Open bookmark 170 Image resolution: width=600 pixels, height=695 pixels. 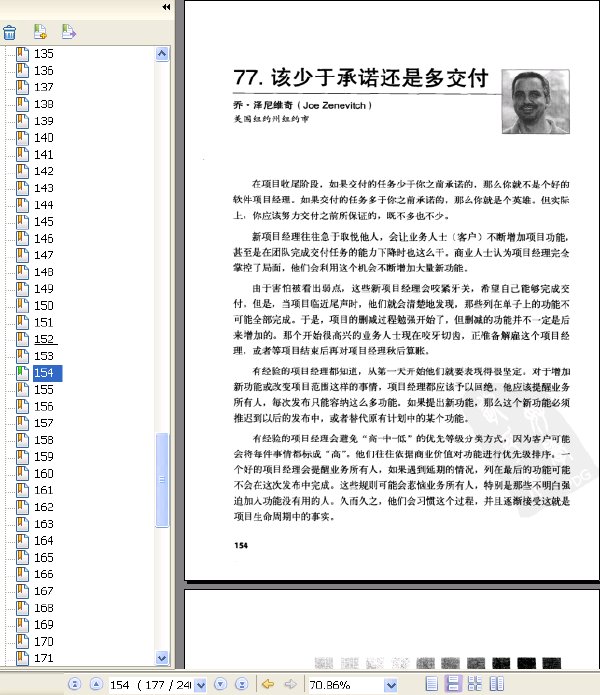click(43, 641)
